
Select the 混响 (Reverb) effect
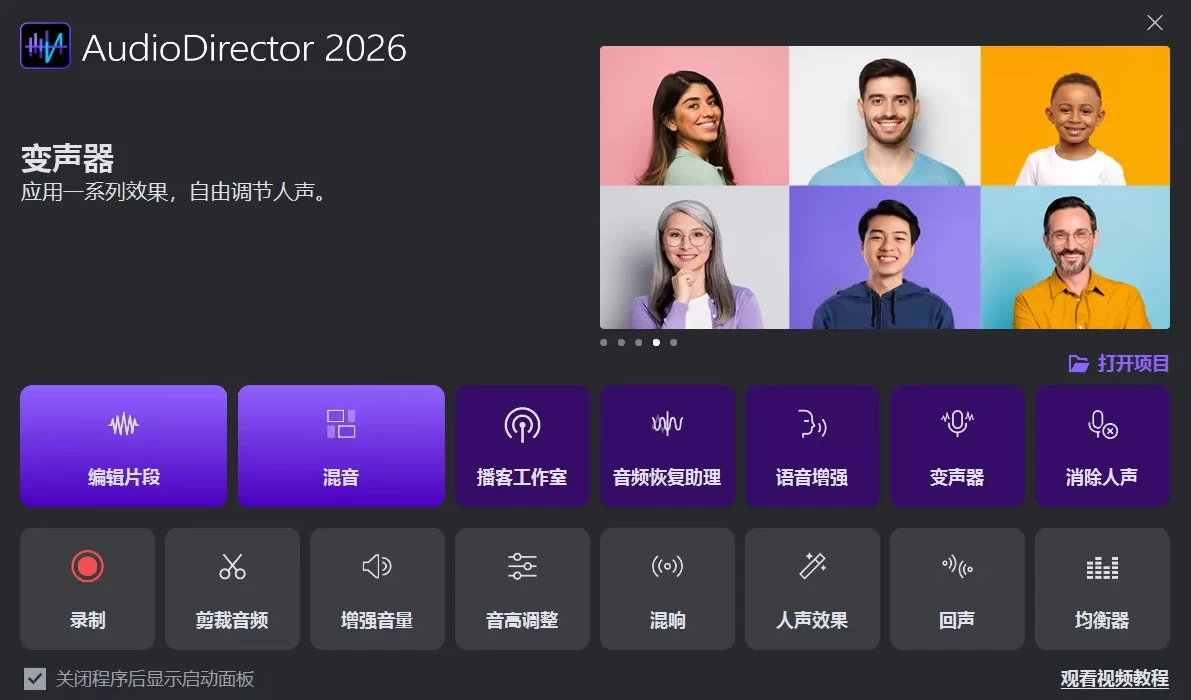[x=667, y=588]
